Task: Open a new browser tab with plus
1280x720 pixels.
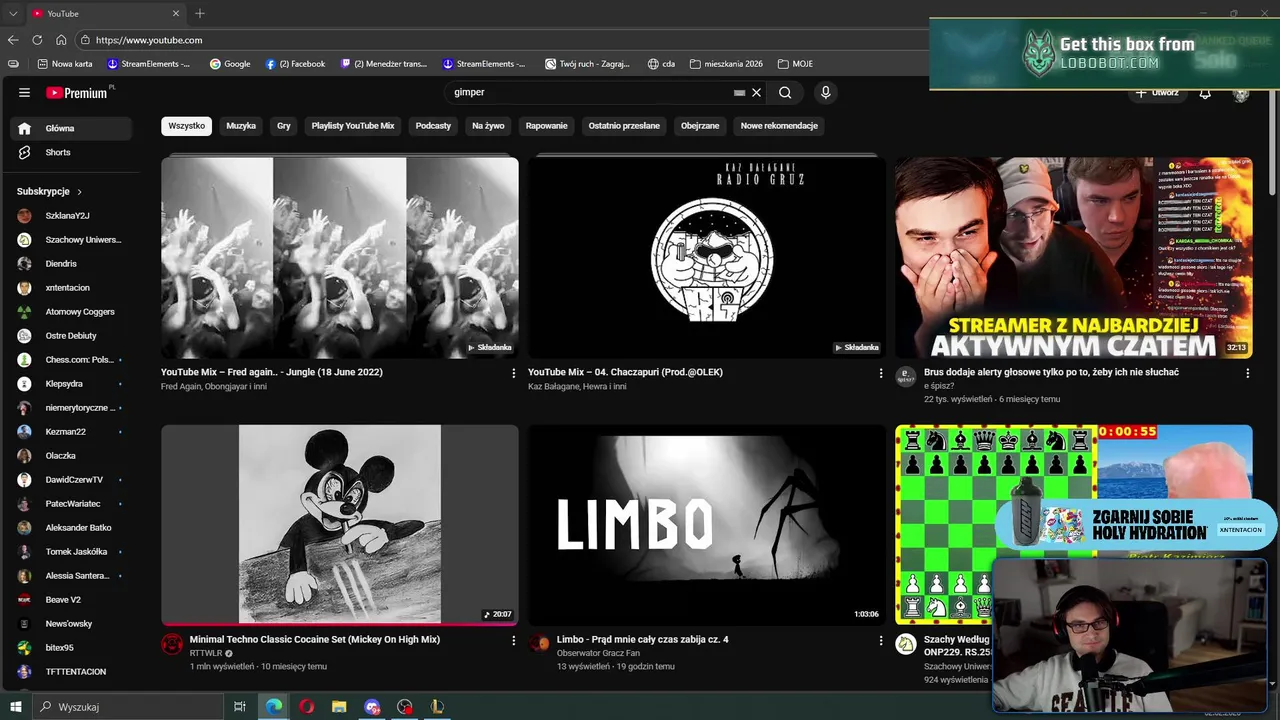Action: (x=200, y=13)
